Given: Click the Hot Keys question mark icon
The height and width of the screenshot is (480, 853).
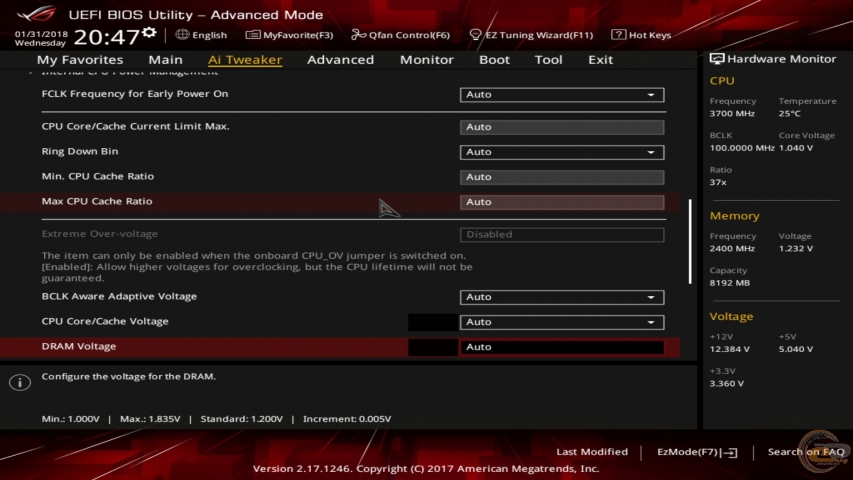Looking at the screenshot, I should (618, 34).
